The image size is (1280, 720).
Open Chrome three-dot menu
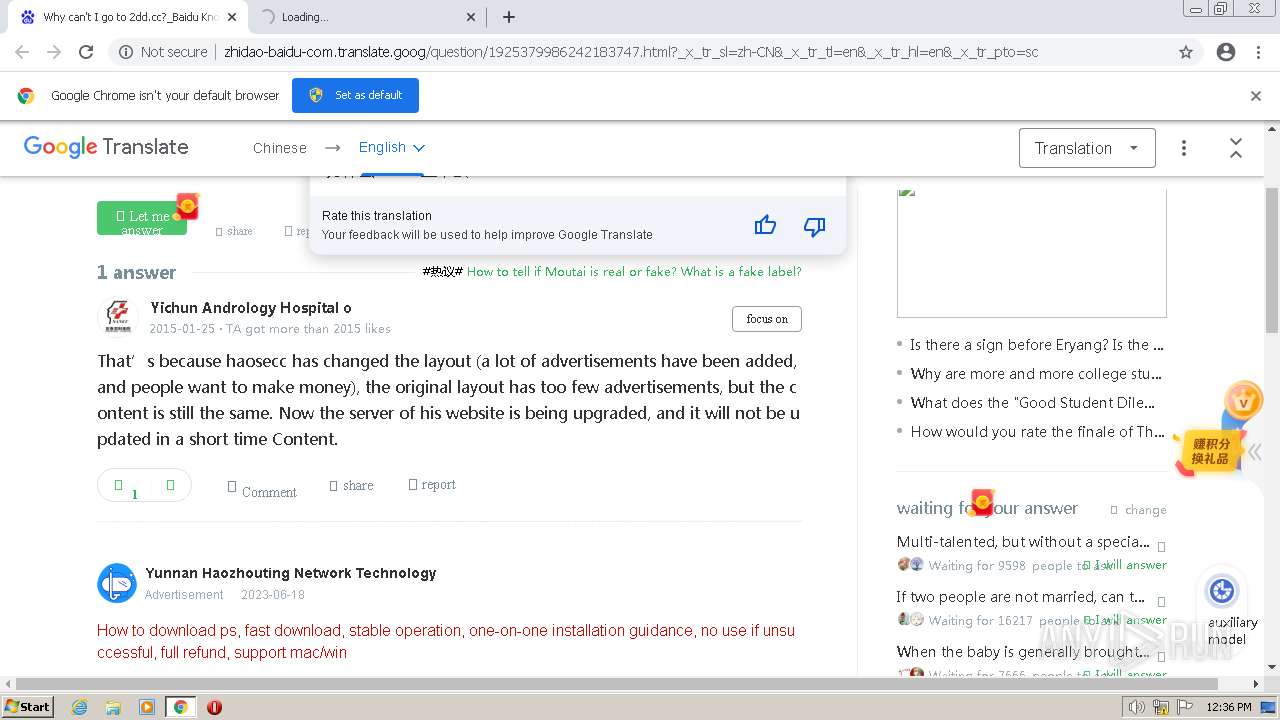pos(1258,52)
